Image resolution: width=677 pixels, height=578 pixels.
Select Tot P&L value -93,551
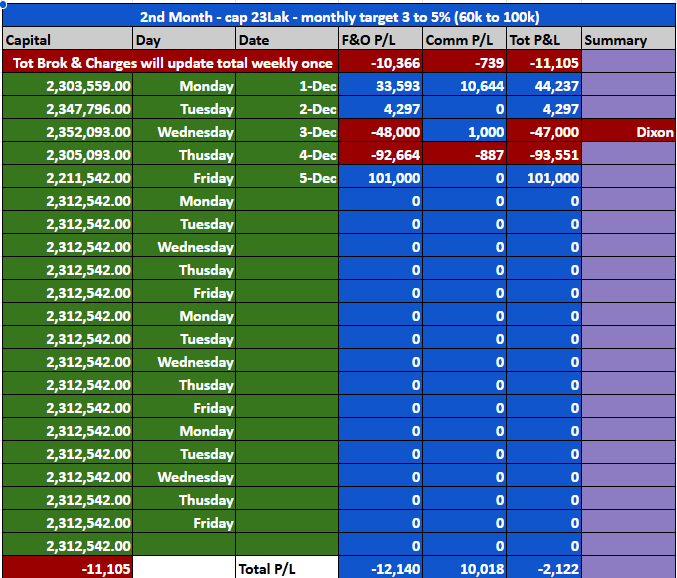544,155
